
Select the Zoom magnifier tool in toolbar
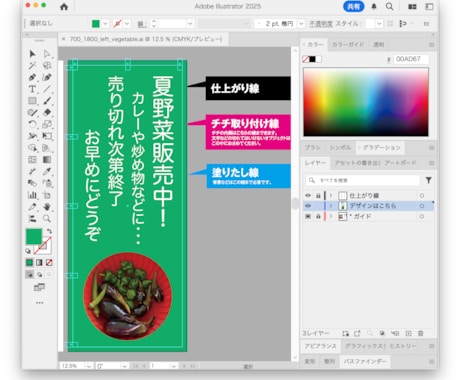(47, 219)
